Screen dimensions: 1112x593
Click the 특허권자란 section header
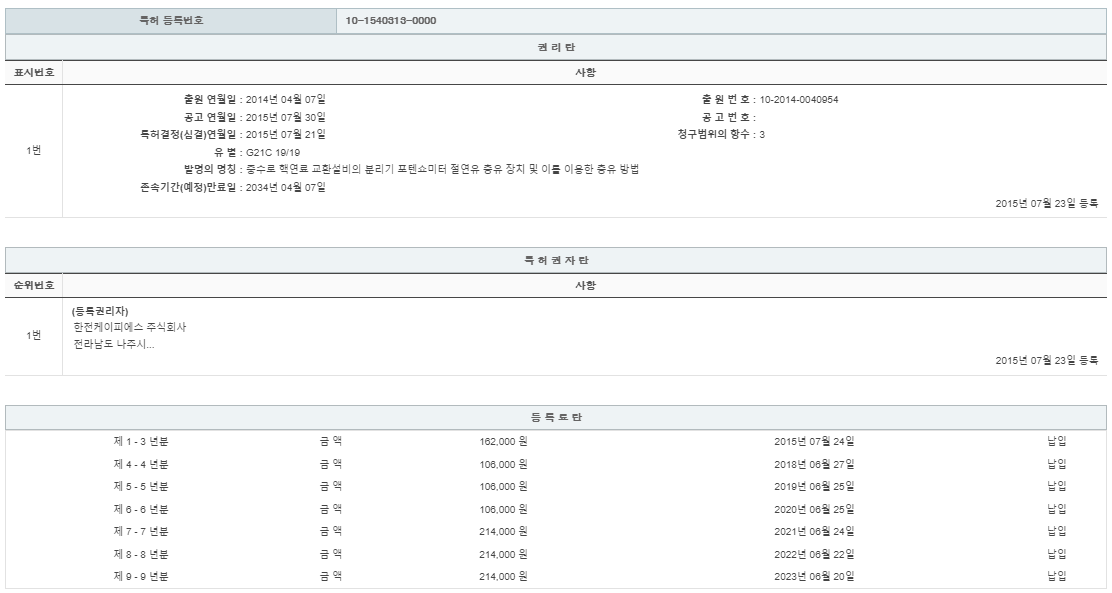pyautogui.click(x=556, y=260)
